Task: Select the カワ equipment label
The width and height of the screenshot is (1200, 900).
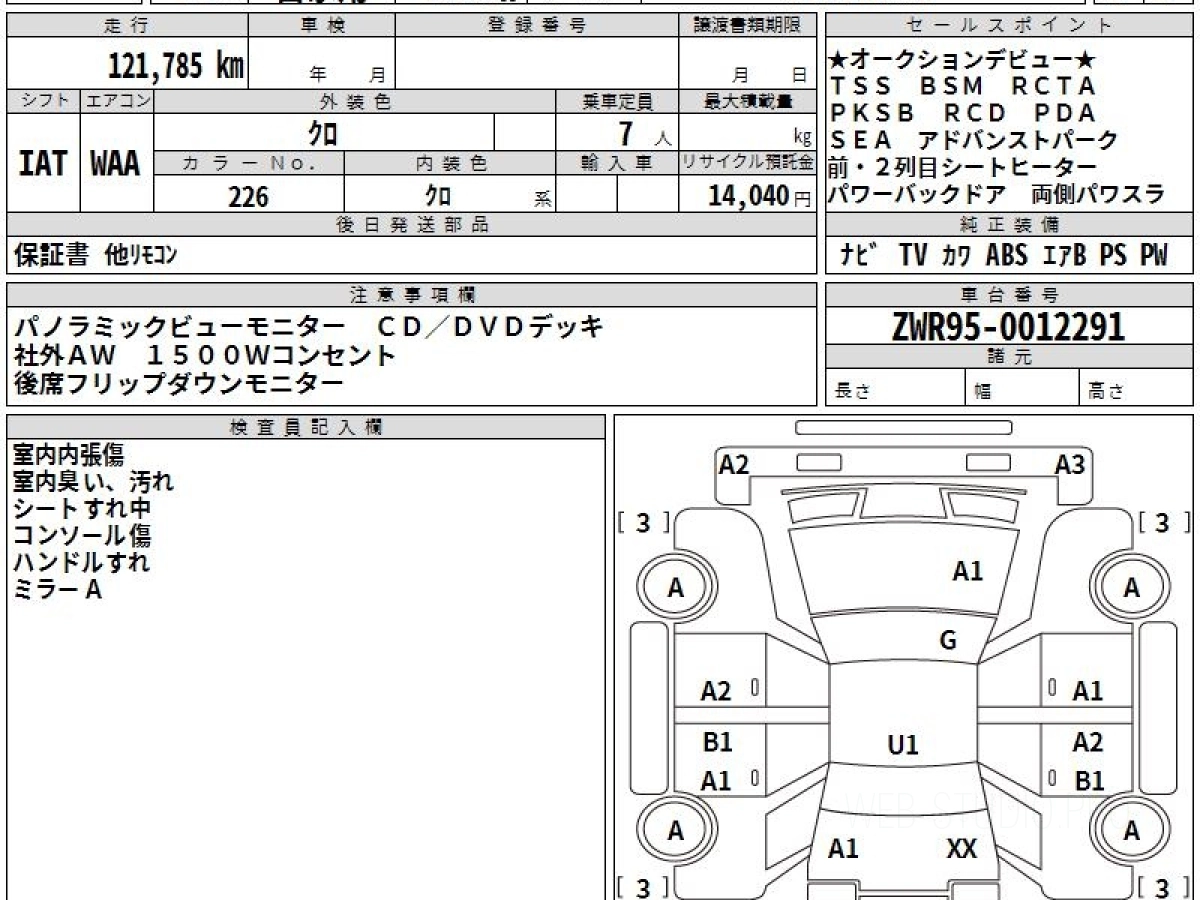Action: point(956,255)
